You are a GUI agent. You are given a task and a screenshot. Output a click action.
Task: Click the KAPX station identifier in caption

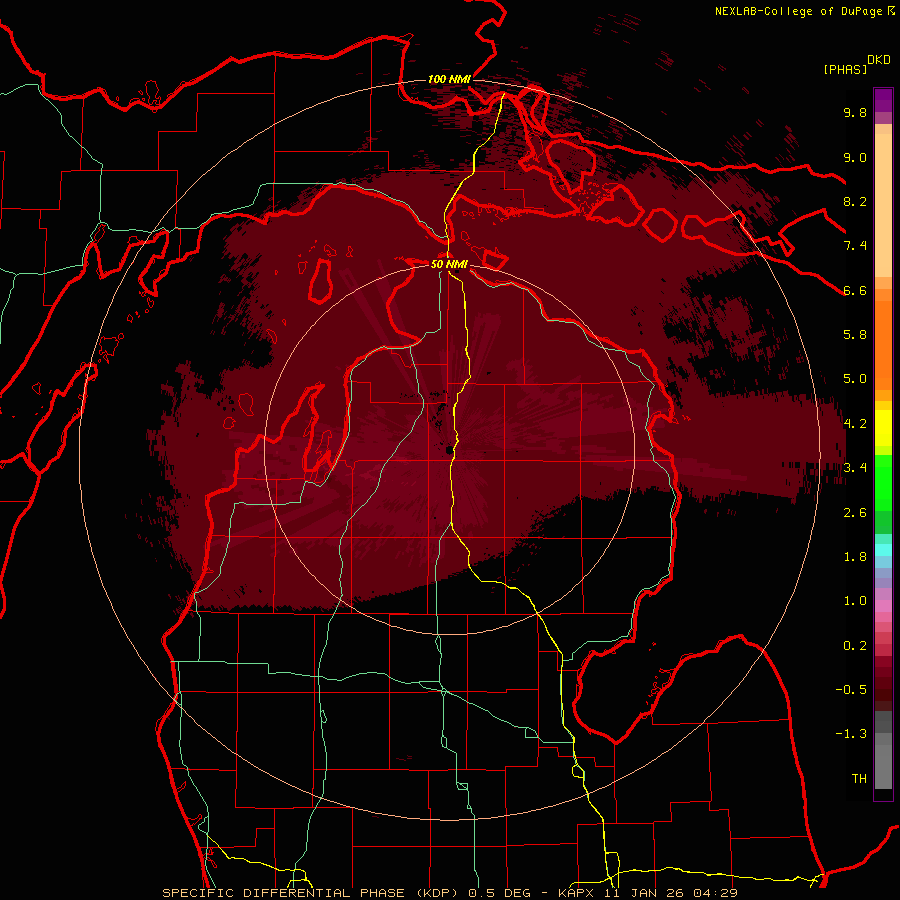(576, 893)
